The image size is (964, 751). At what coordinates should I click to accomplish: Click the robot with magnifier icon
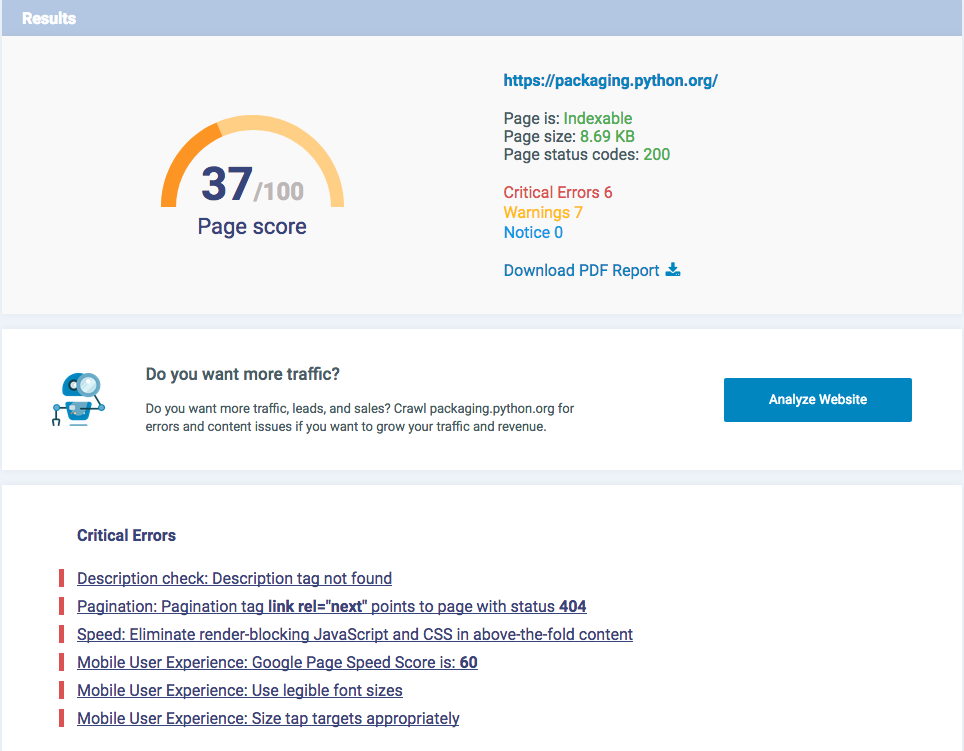click(x=79, y=399)
